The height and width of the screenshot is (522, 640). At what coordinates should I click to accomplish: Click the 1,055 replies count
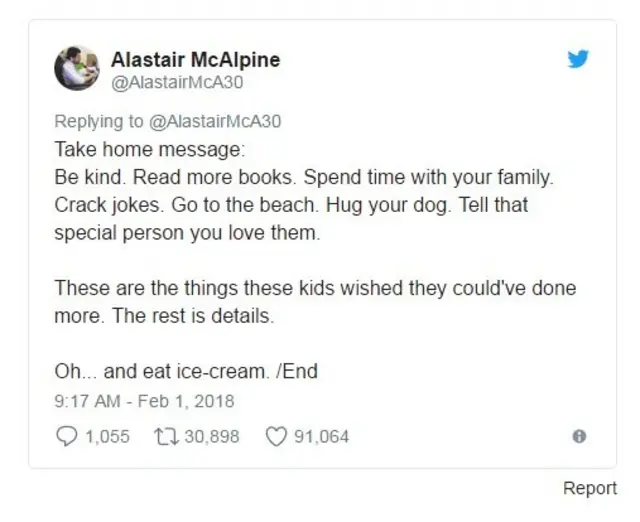pos(106,436)
